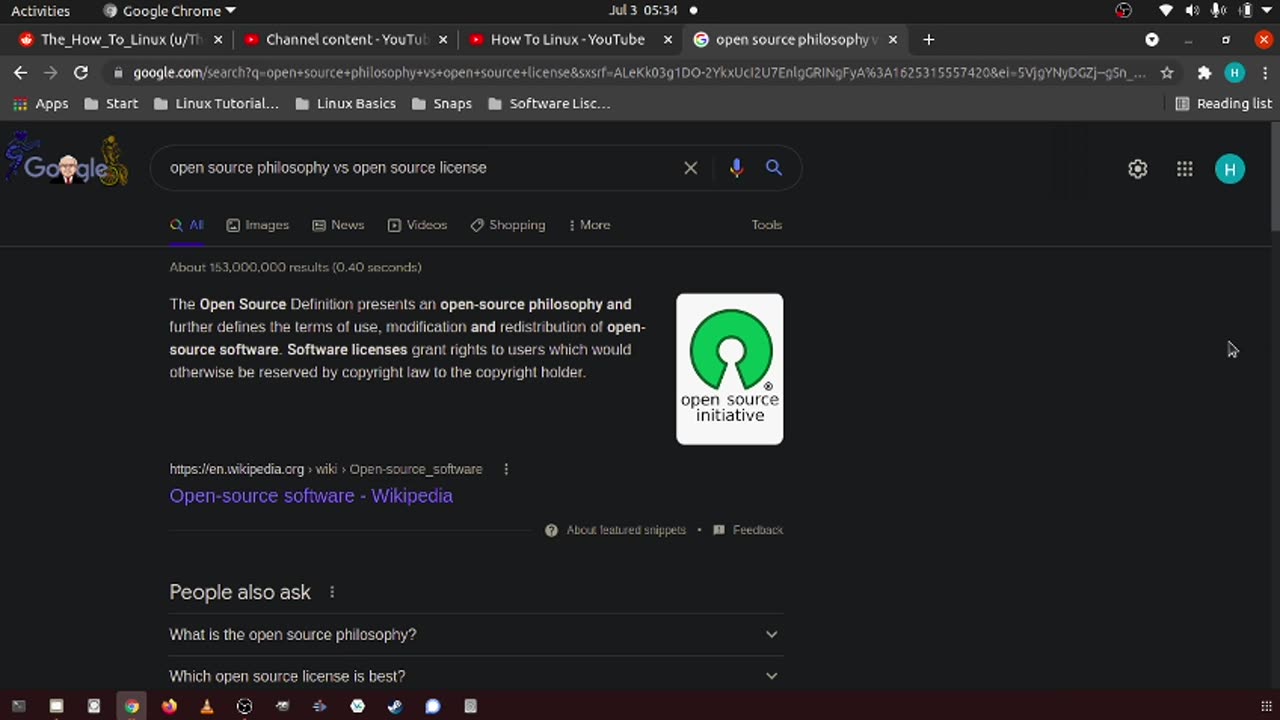The width and height of the screenshot is (1280, 720).
Task: Open the Google apps grid
Action: (x=1185, y=169)
